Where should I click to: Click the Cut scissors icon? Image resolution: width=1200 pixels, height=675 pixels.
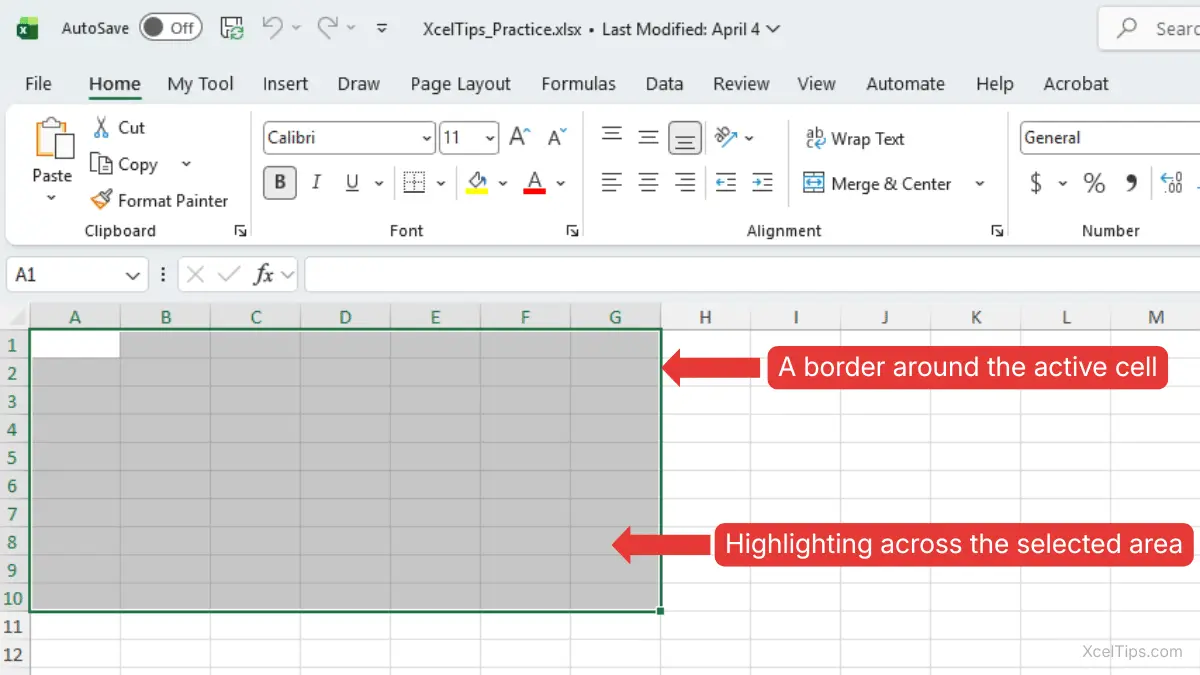101,127
